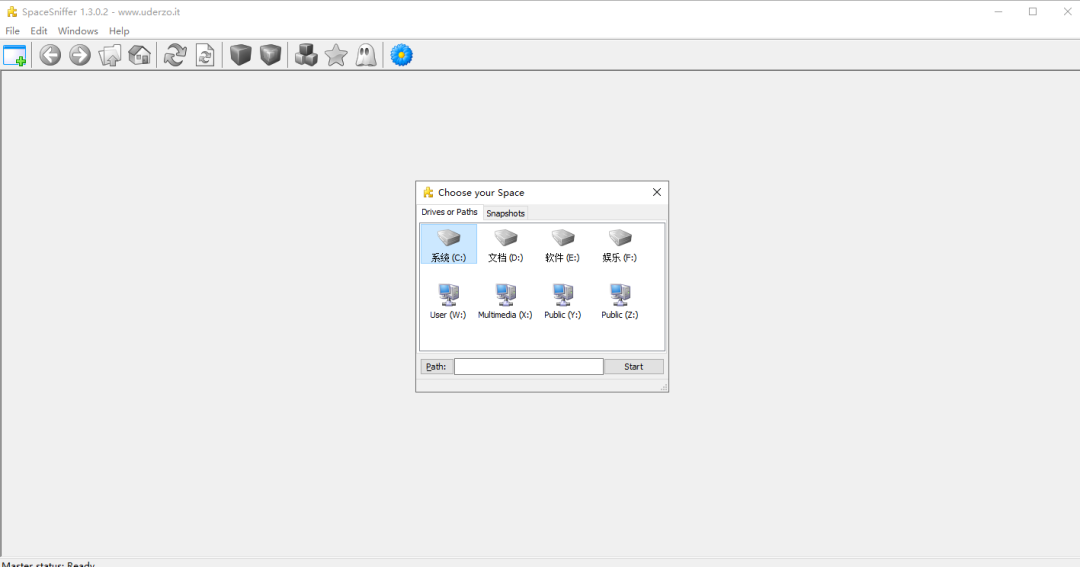The width and height of the screenshot is (1080, 567).
Task: Click the SpaceSniffer title bar app icon
Action: click(x=12, y=12)
